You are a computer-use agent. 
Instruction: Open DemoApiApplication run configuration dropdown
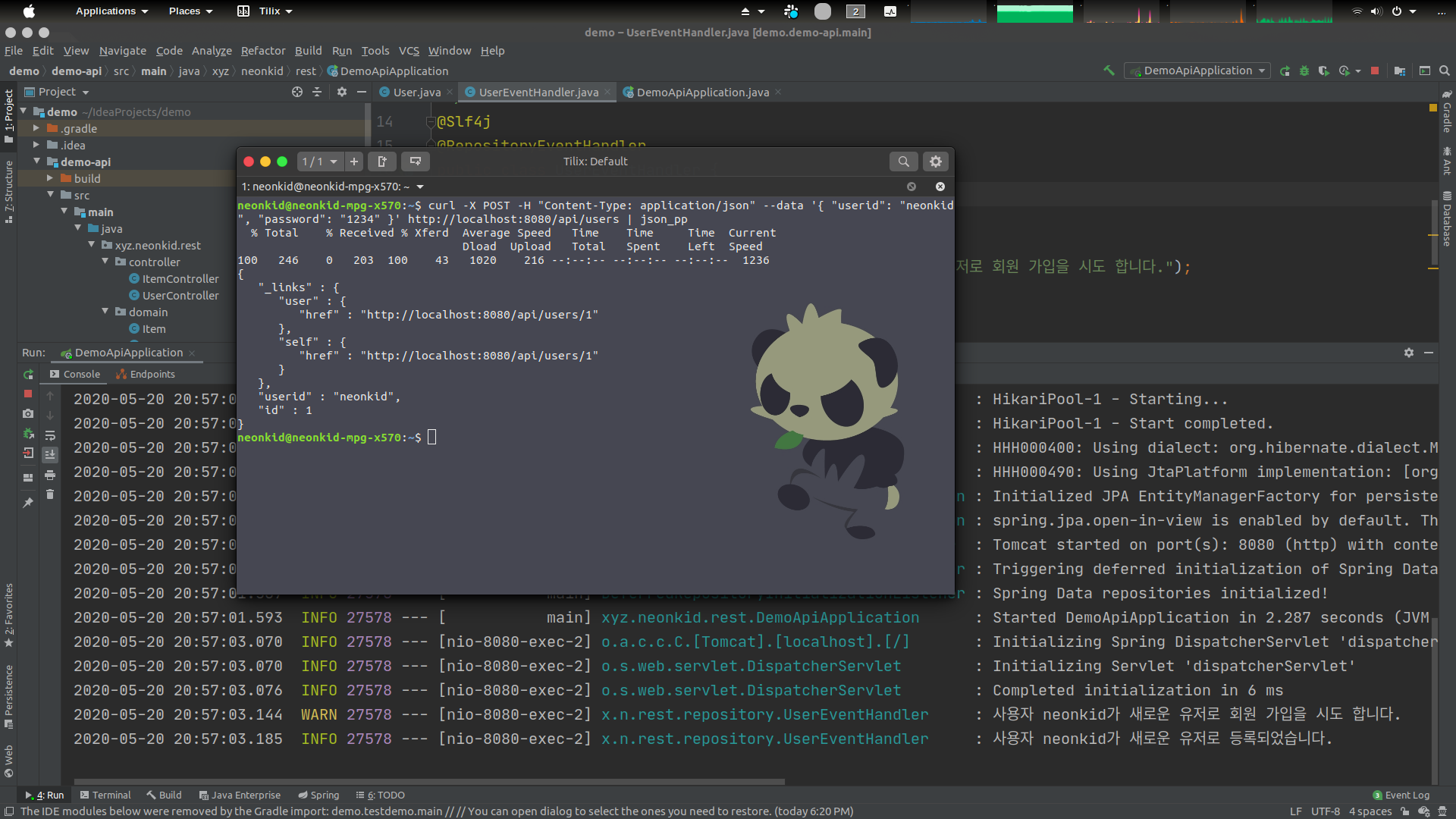pyautogui.click(x=1198, y=71)
